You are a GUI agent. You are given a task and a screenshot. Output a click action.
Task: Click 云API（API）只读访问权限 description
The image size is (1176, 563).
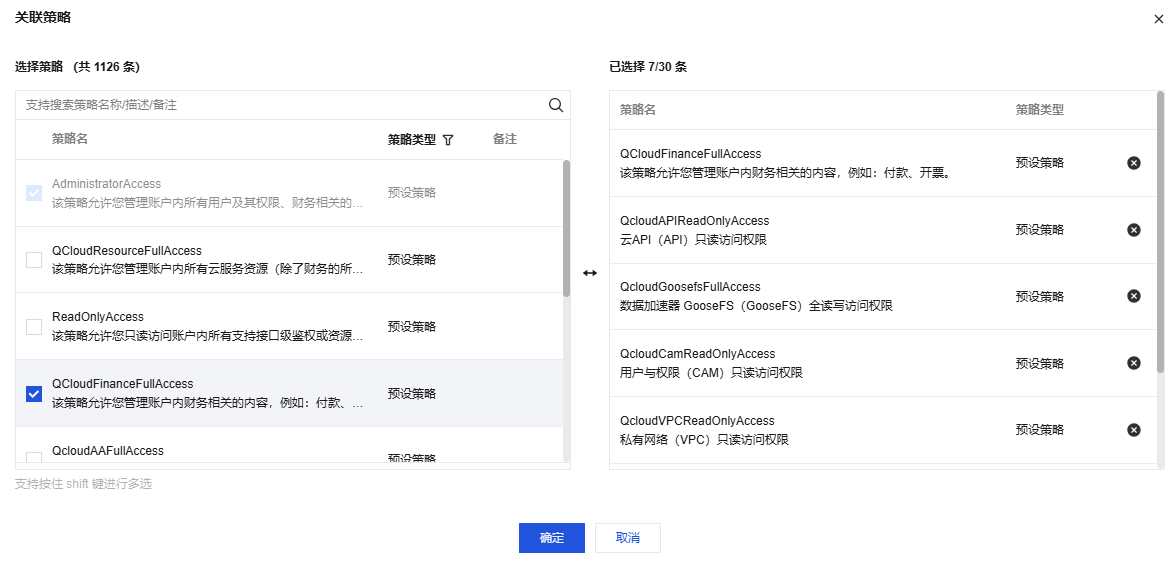[x=694, y=240]
